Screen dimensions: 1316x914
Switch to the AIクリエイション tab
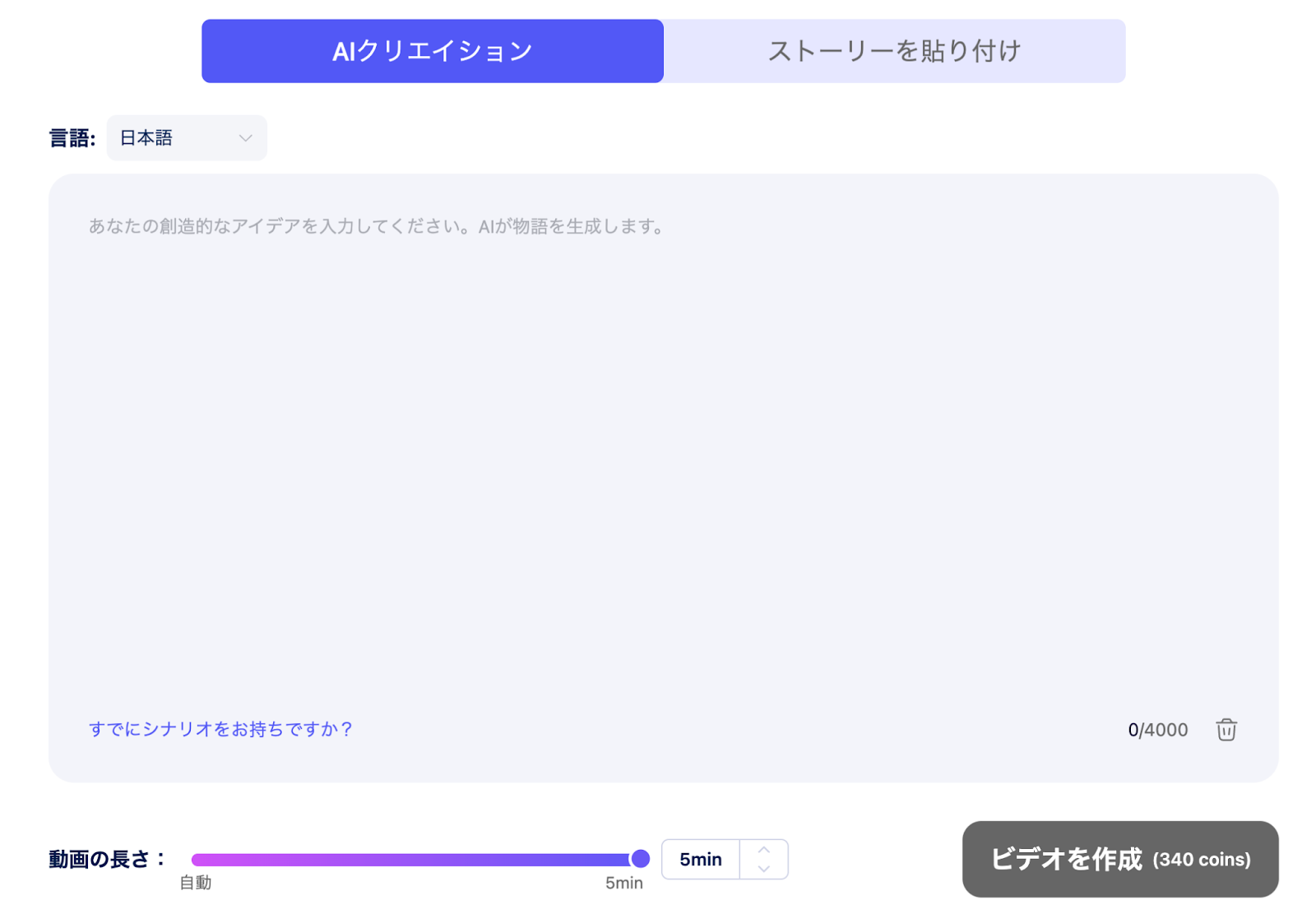[433, 51]
